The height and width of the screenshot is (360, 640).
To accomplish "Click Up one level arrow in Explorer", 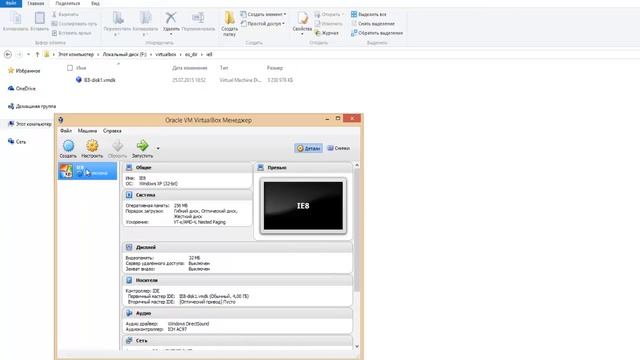I will pos(37,54).
